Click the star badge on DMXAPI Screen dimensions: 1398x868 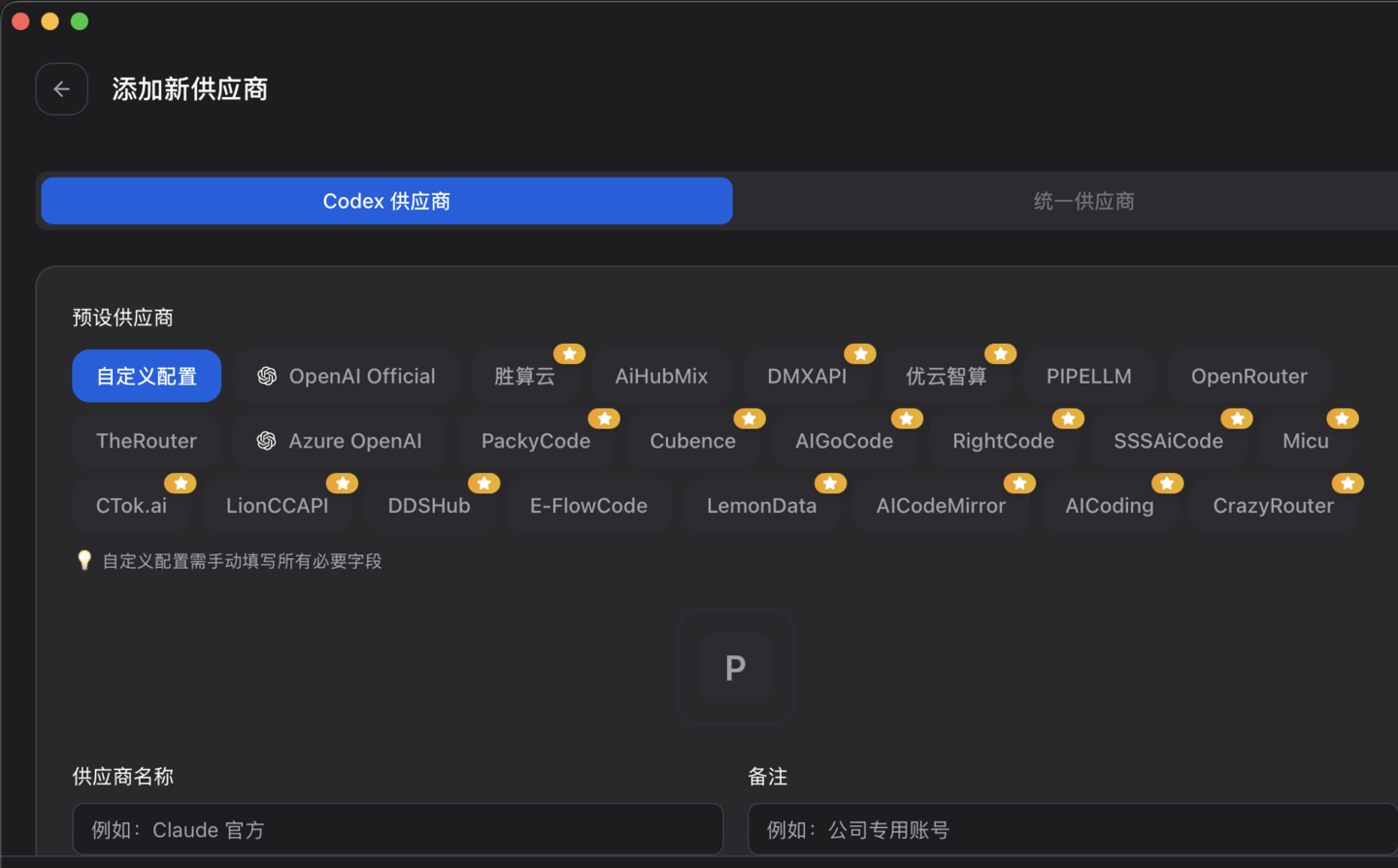click(858, 353)
